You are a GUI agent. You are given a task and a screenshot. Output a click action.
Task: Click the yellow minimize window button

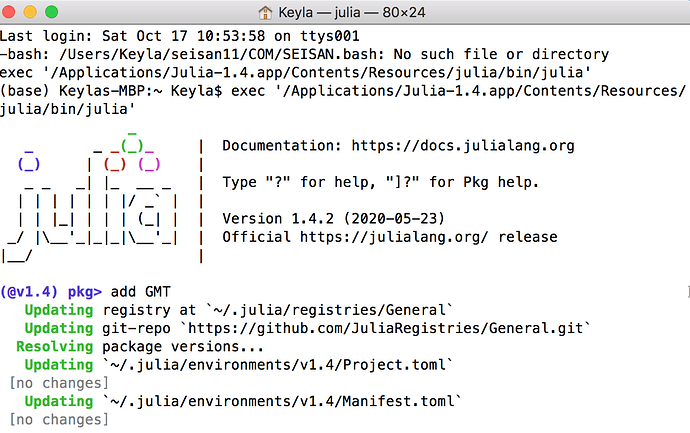pos(30,12)
